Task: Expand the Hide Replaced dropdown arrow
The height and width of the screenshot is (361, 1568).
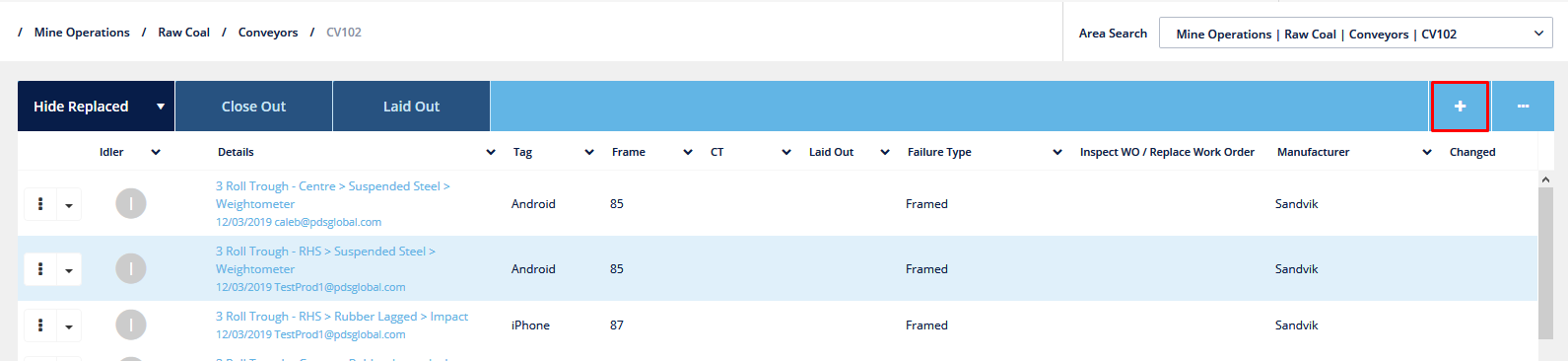Action: click(x=161, y=107)
